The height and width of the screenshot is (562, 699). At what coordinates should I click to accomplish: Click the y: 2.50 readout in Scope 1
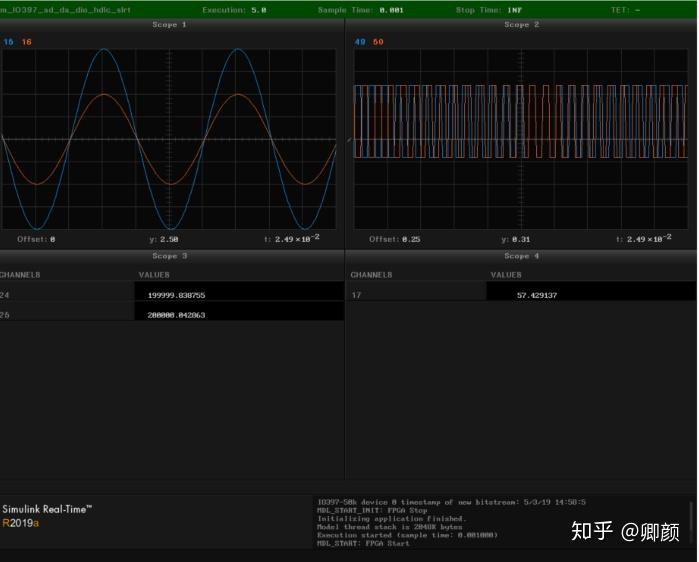point(163,239)
